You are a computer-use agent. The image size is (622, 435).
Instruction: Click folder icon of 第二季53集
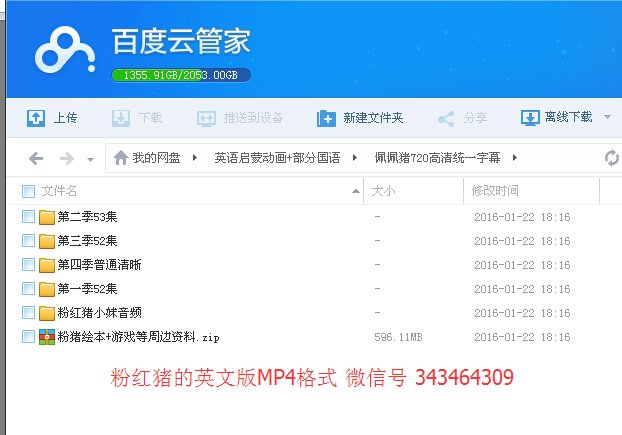[47, 217]
